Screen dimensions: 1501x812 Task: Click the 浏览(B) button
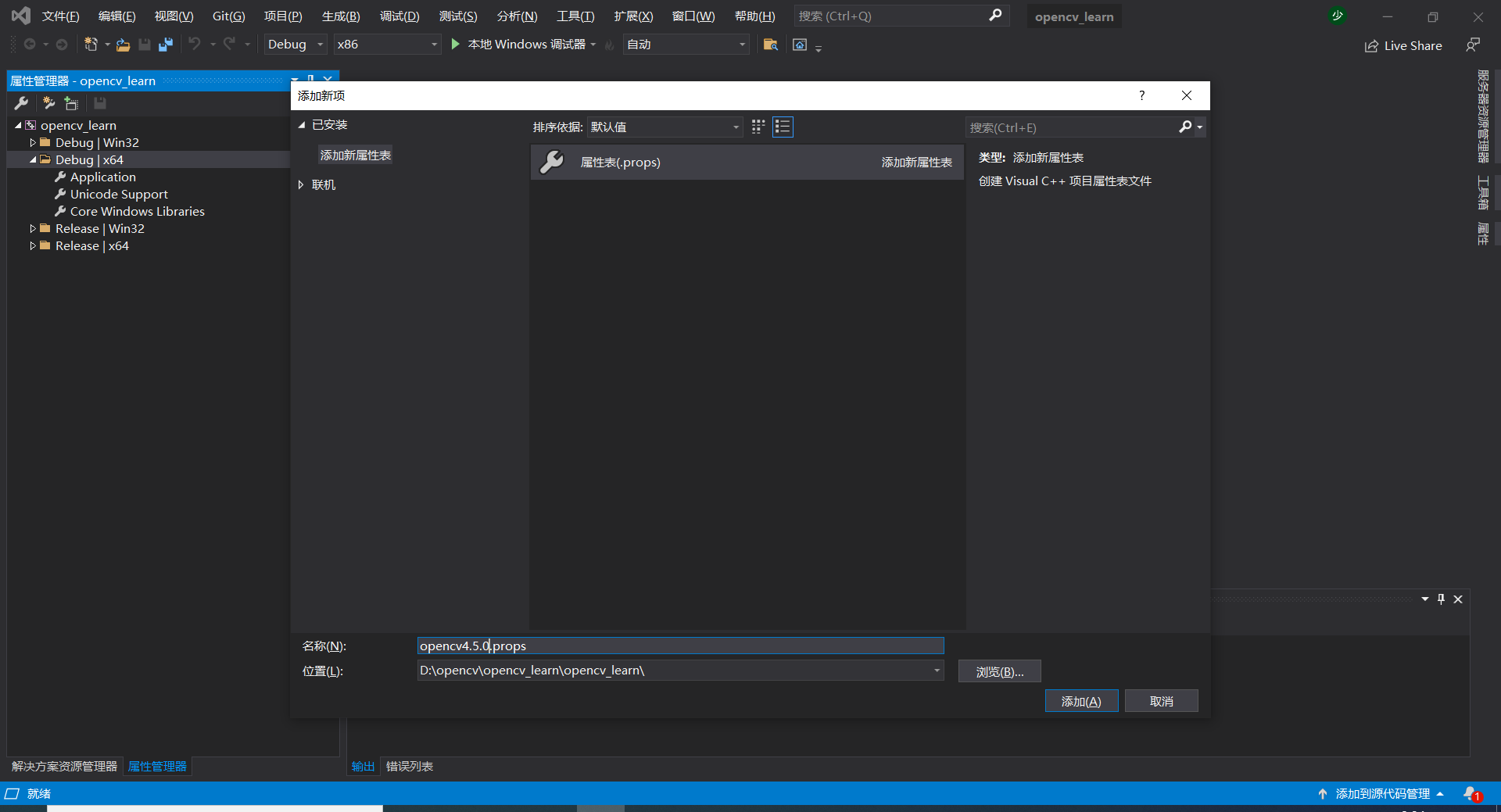point(998,671)
